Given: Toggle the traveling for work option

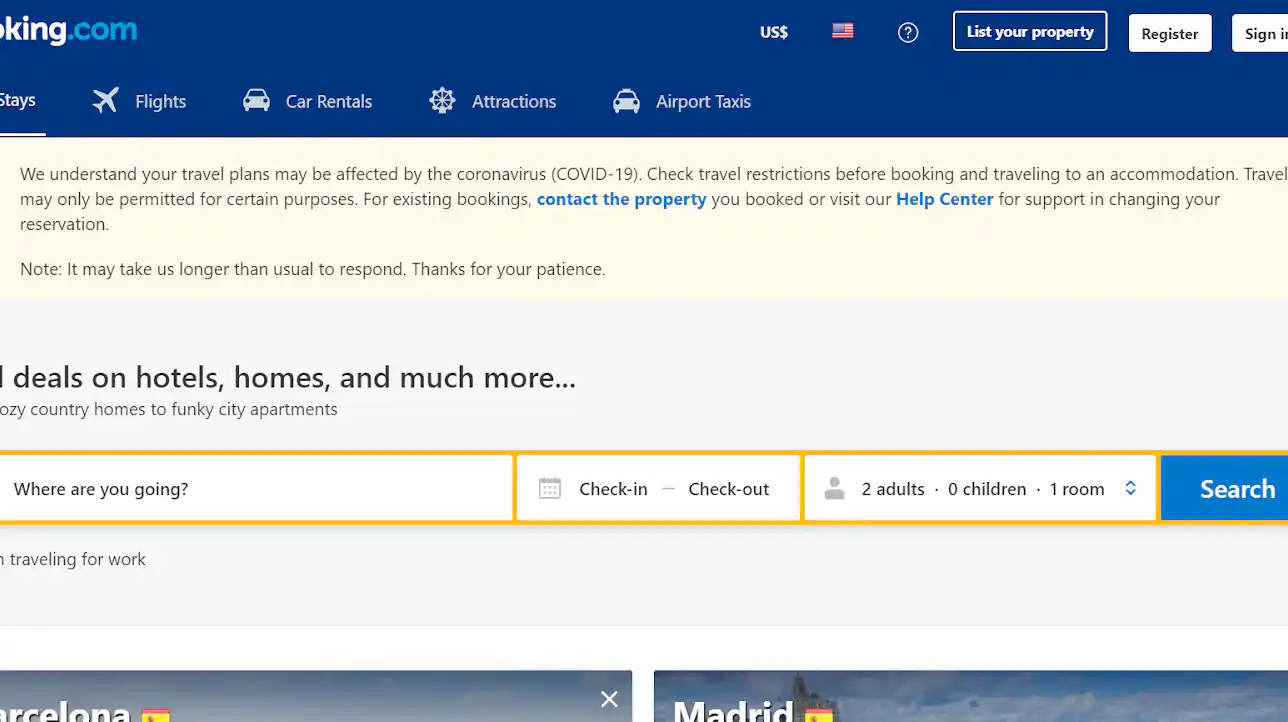Looking at the screenshot, I should pyautogui.click(x=73, y=559).
